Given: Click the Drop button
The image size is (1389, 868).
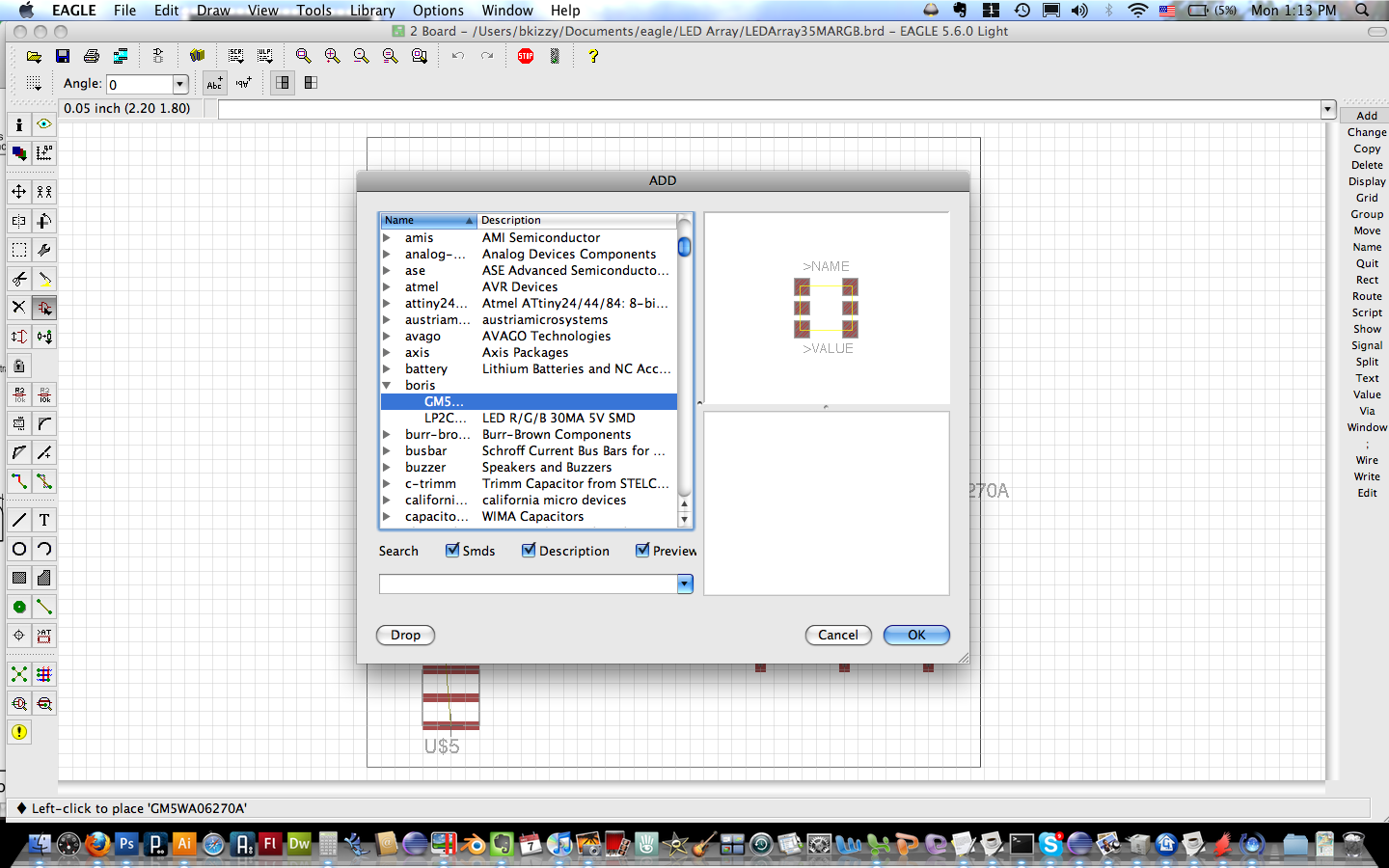Looking at the screenshot, I should pos(405,635).
